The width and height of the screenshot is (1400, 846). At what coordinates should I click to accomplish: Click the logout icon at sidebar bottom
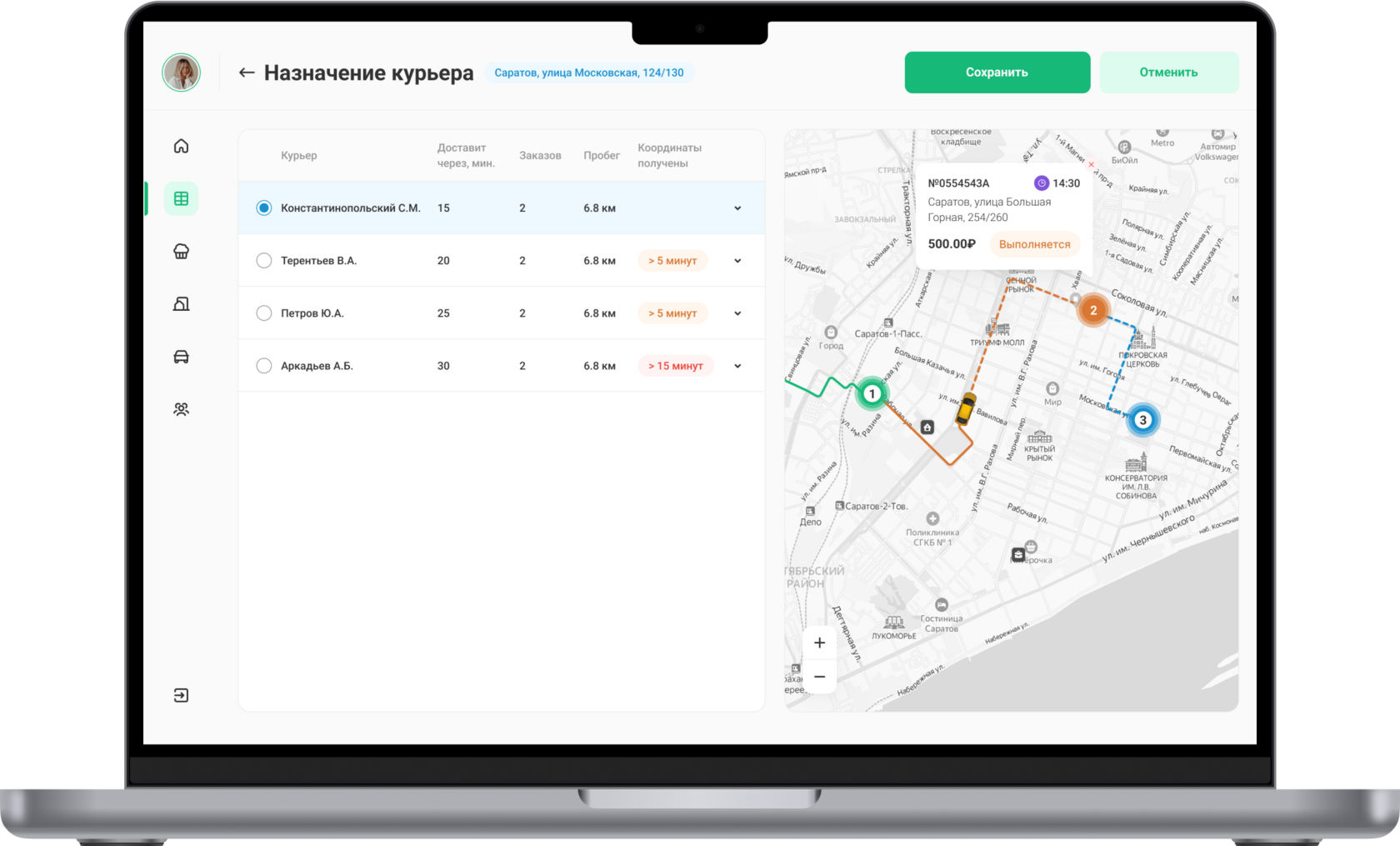(x=181, y=695)
